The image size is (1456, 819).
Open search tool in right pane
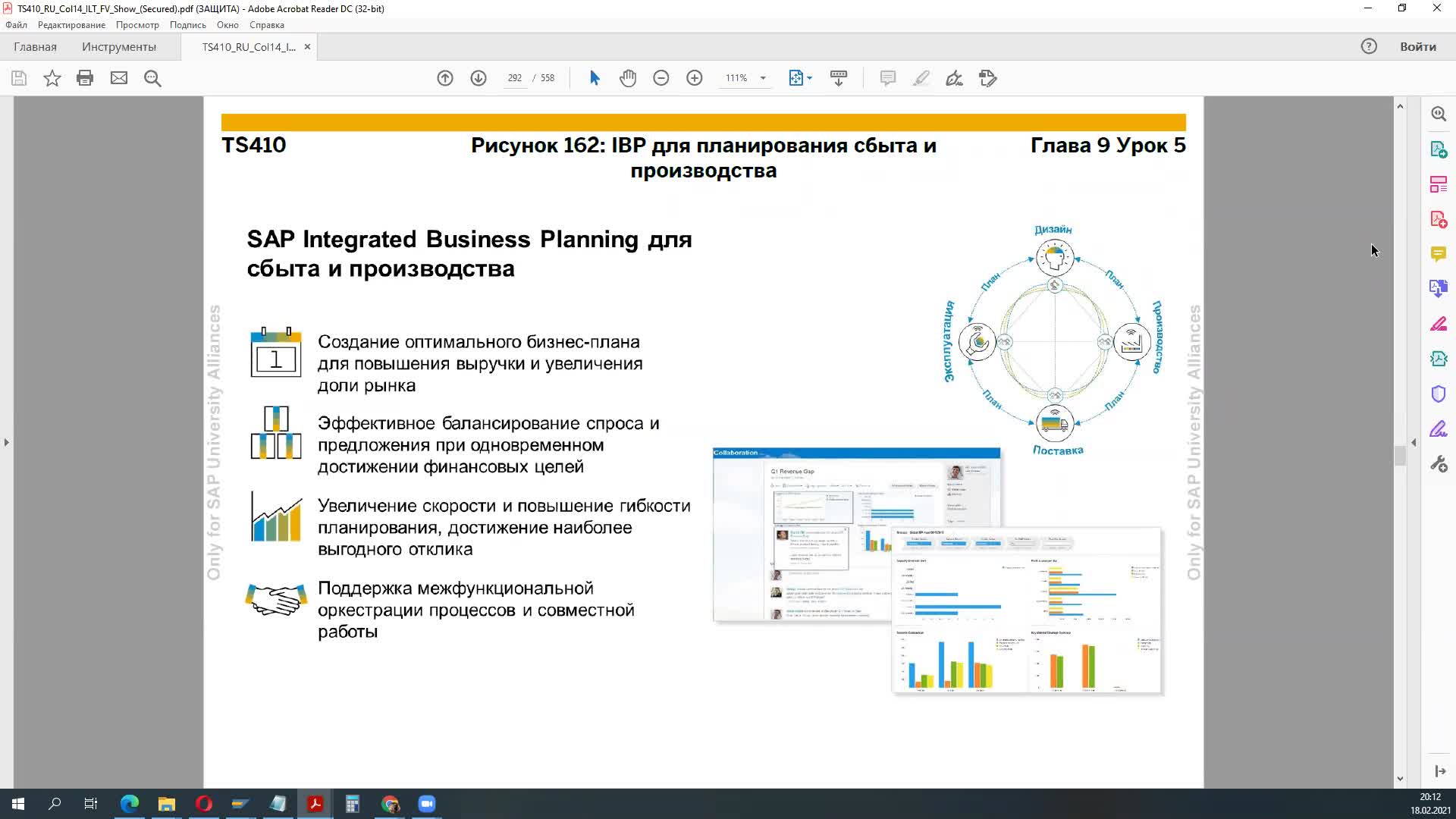pyautogui.click(x=1439, y=114)
